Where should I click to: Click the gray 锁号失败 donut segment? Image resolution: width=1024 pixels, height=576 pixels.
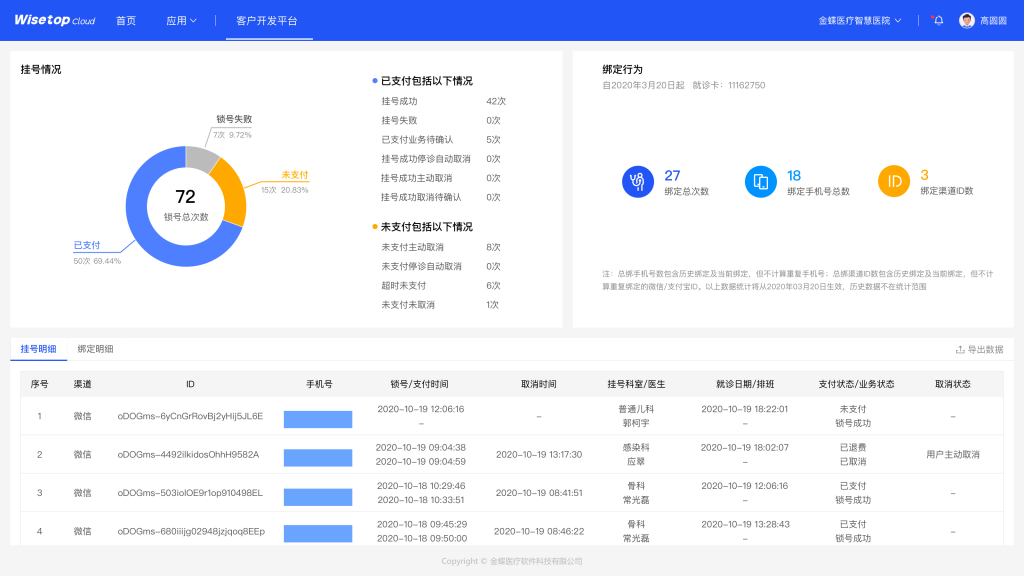tap(201, 158)
